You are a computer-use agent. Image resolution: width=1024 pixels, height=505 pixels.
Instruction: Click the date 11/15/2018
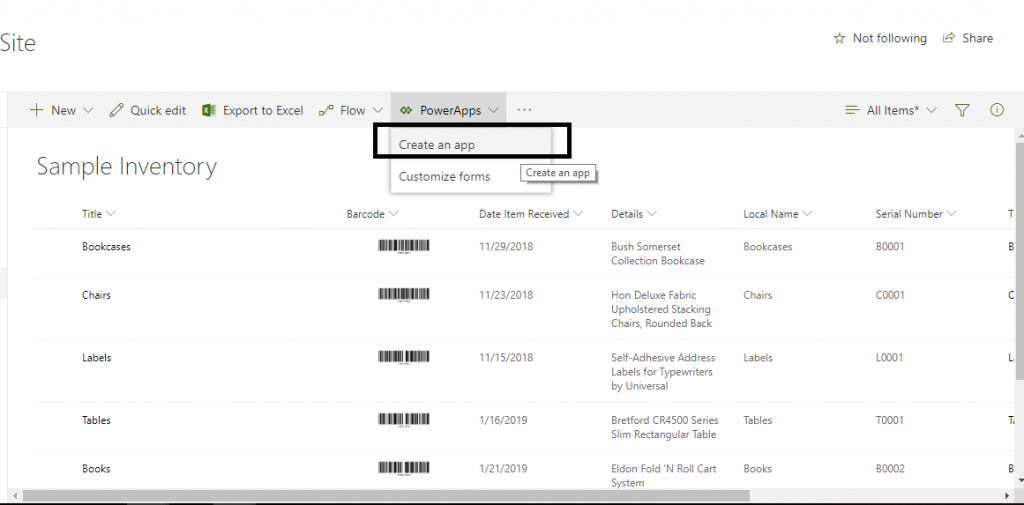pyautogui.click(x=506, y=357)
